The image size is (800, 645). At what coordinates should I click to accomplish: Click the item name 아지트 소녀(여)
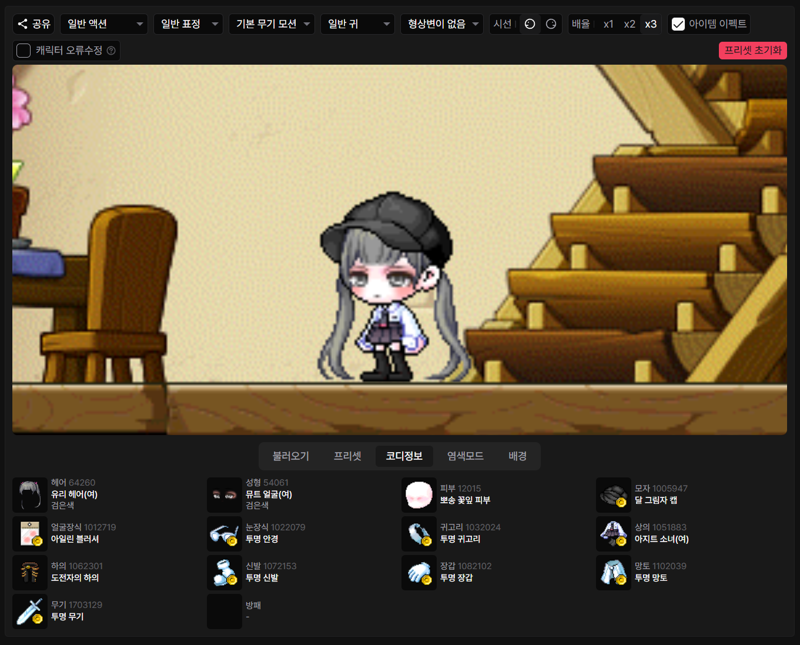click(662, 539)
